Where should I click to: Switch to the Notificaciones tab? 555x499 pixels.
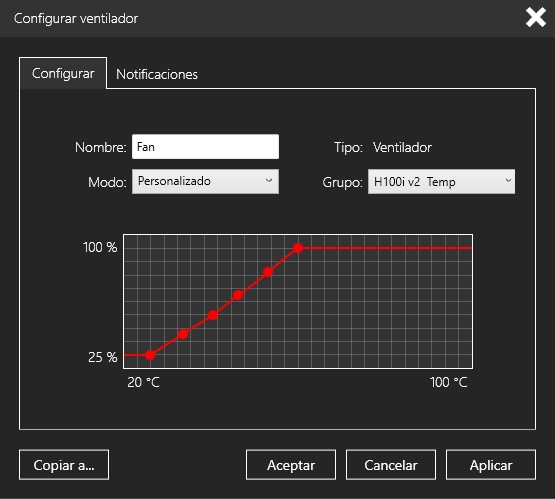(157, 74)
